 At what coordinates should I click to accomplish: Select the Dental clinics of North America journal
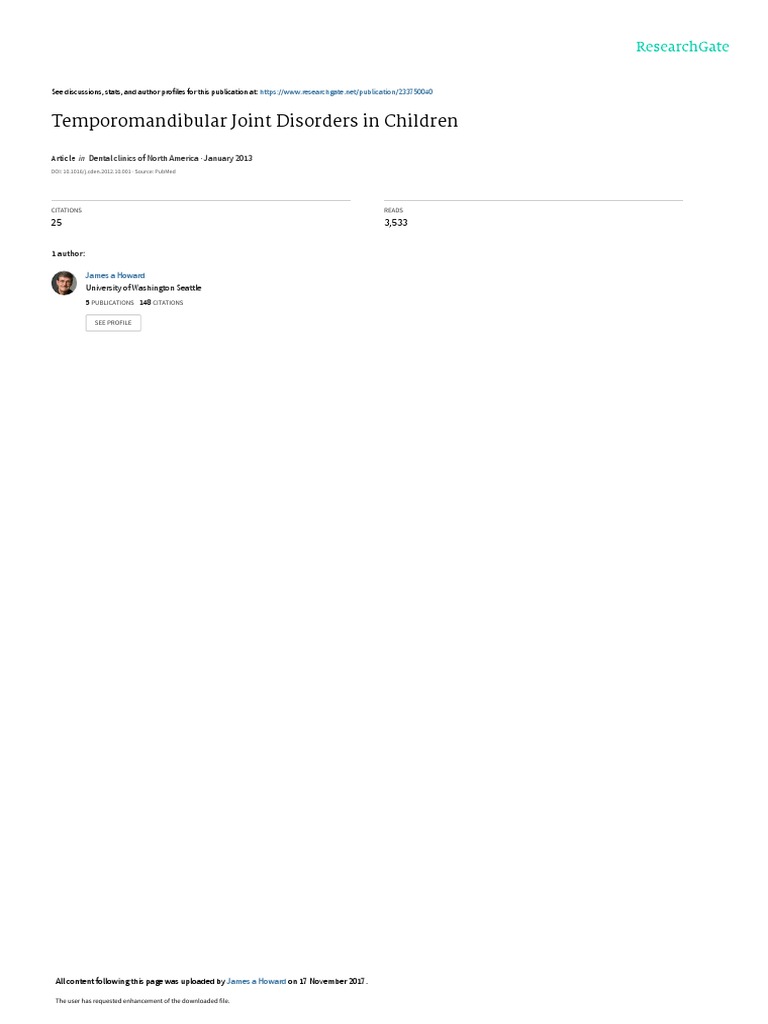[x=143, y=158]
